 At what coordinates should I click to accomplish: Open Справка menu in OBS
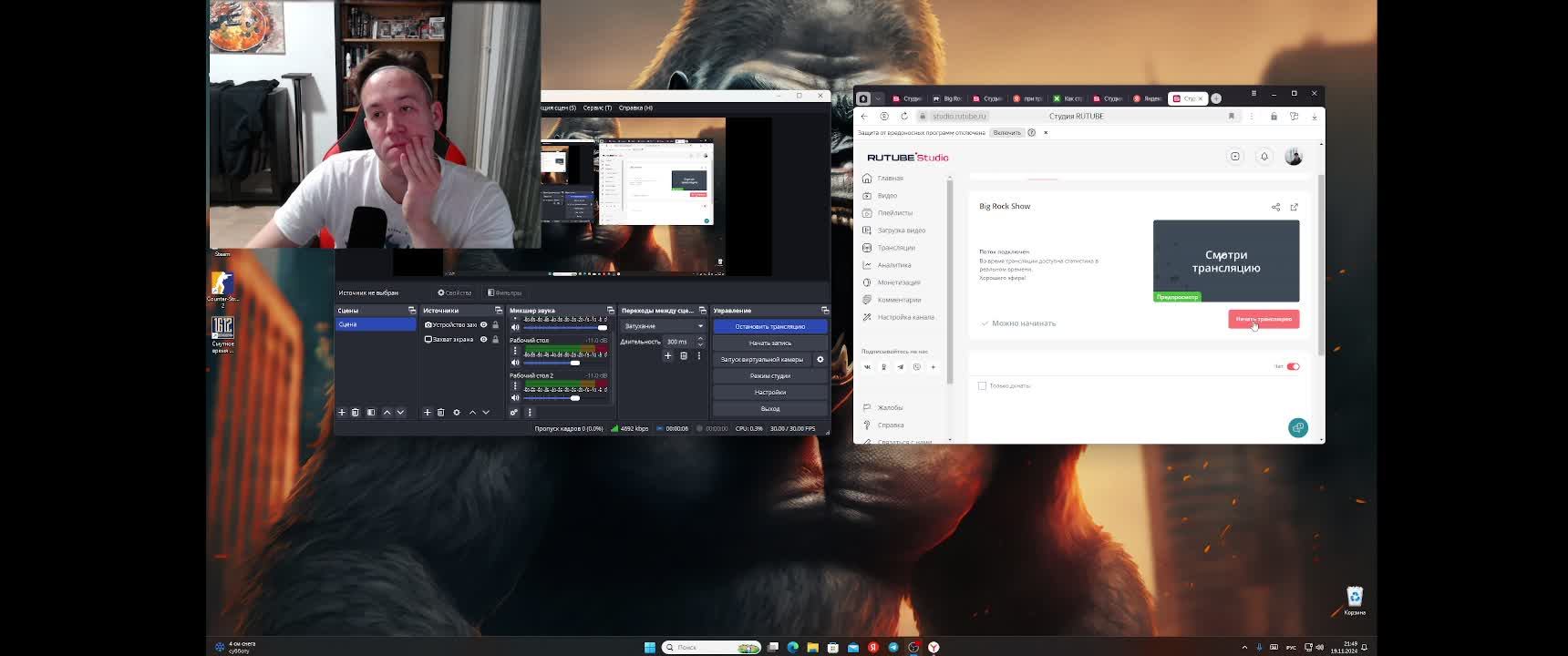(x=635, y=108)
